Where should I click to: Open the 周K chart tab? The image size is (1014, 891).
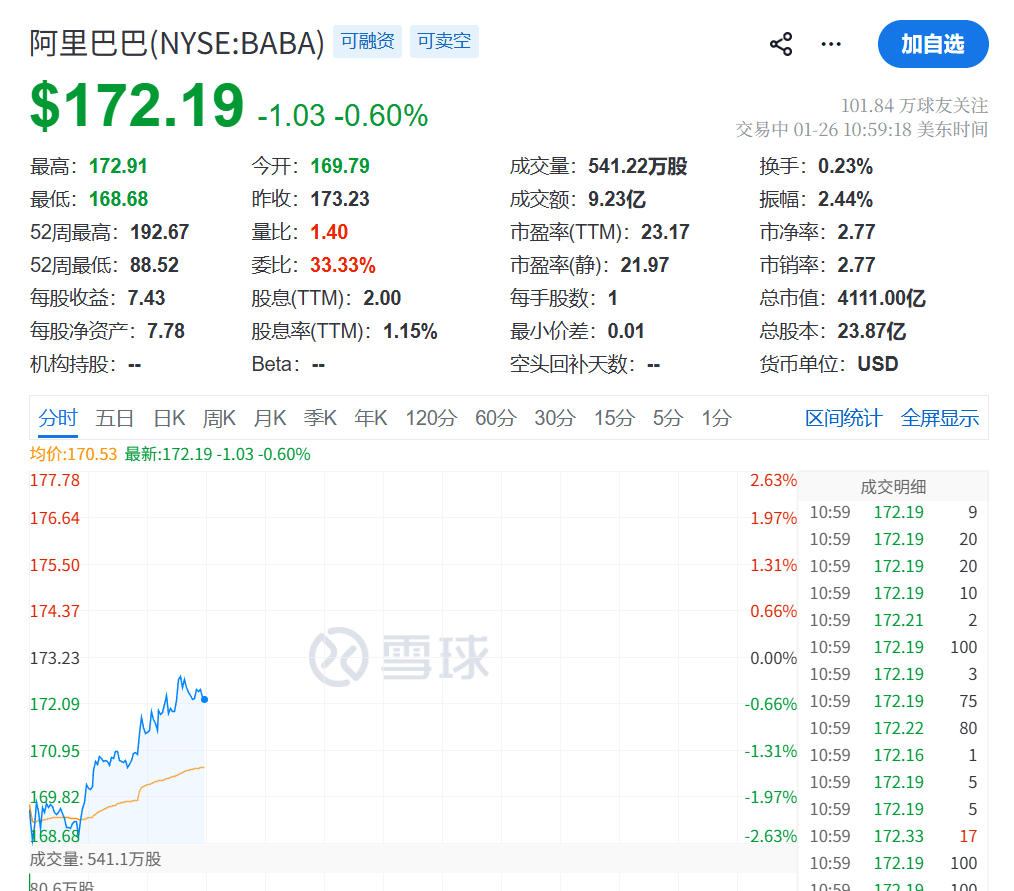tap(219, 418)
